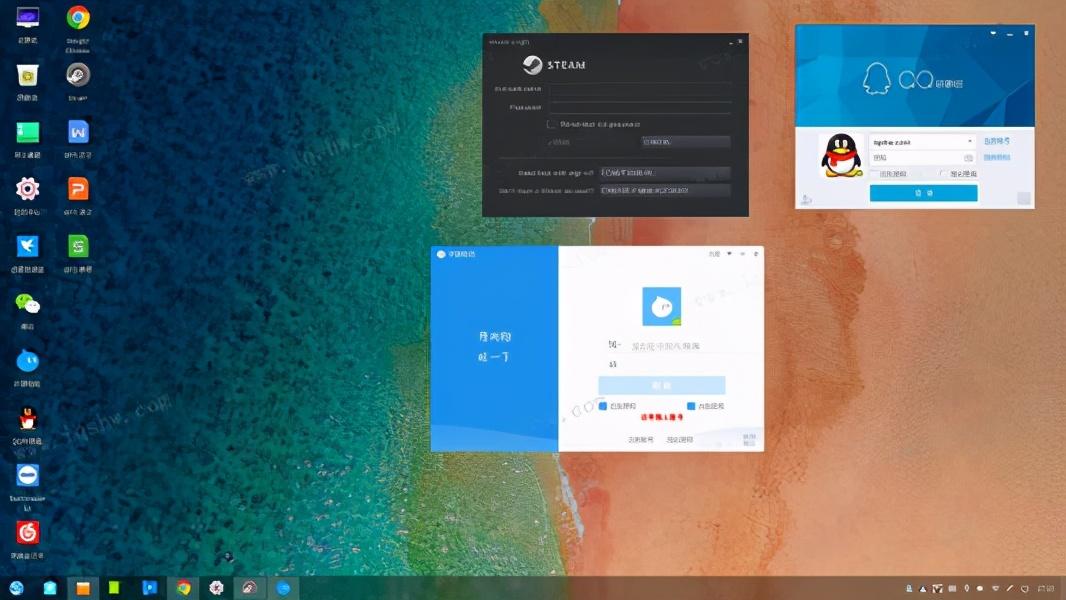Expand the QQ account number dropdown
This screenshot has height=600, width=1066.
969,142
